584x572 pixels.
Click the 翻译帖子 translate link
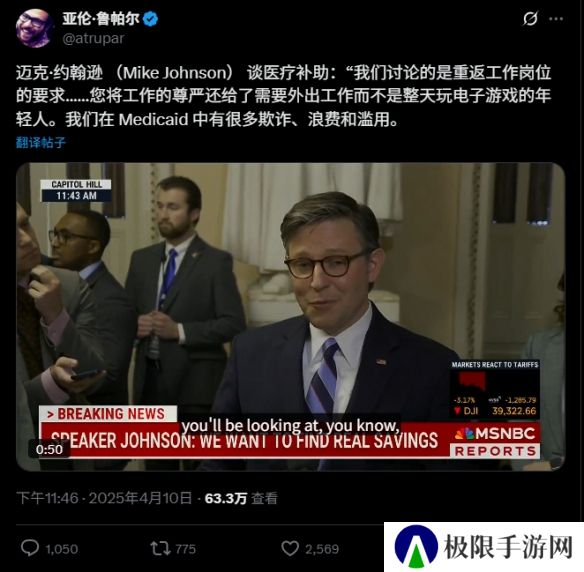pos(41,142)
